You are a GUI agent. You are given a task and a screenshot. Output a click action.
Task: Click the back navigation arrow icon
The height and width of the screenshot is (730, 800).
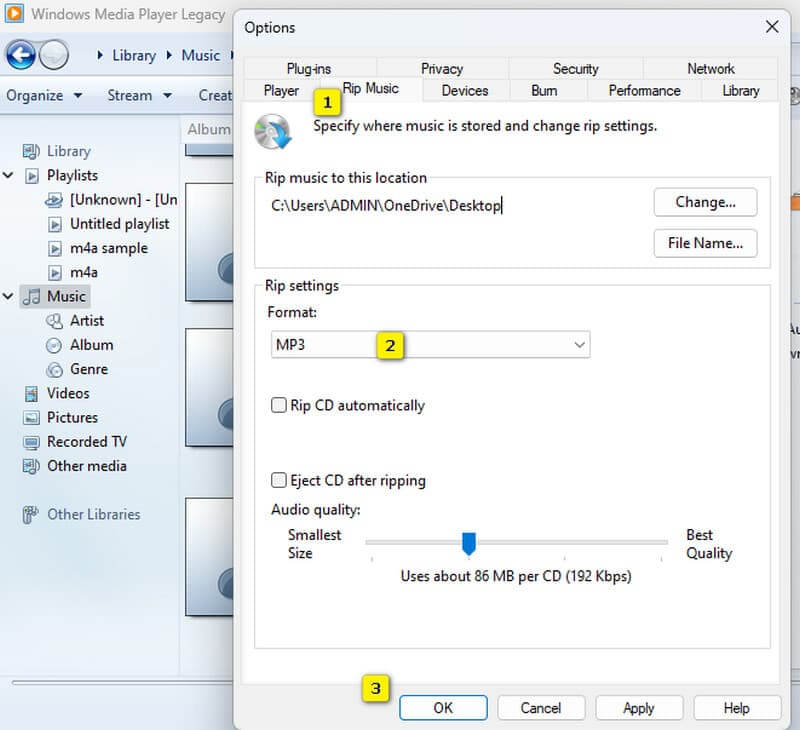21,55
